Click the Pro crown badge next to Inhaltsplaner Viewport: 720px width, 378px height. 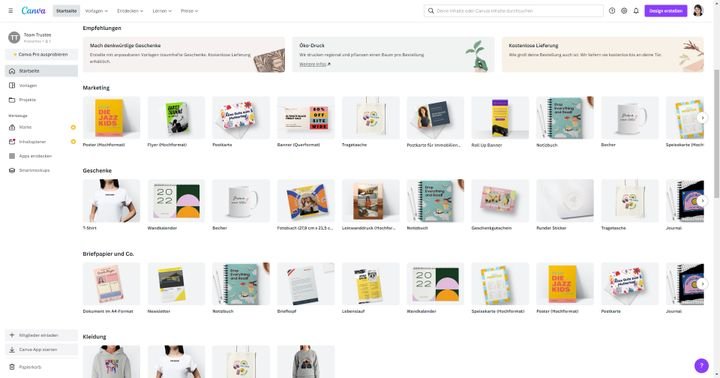73,142
